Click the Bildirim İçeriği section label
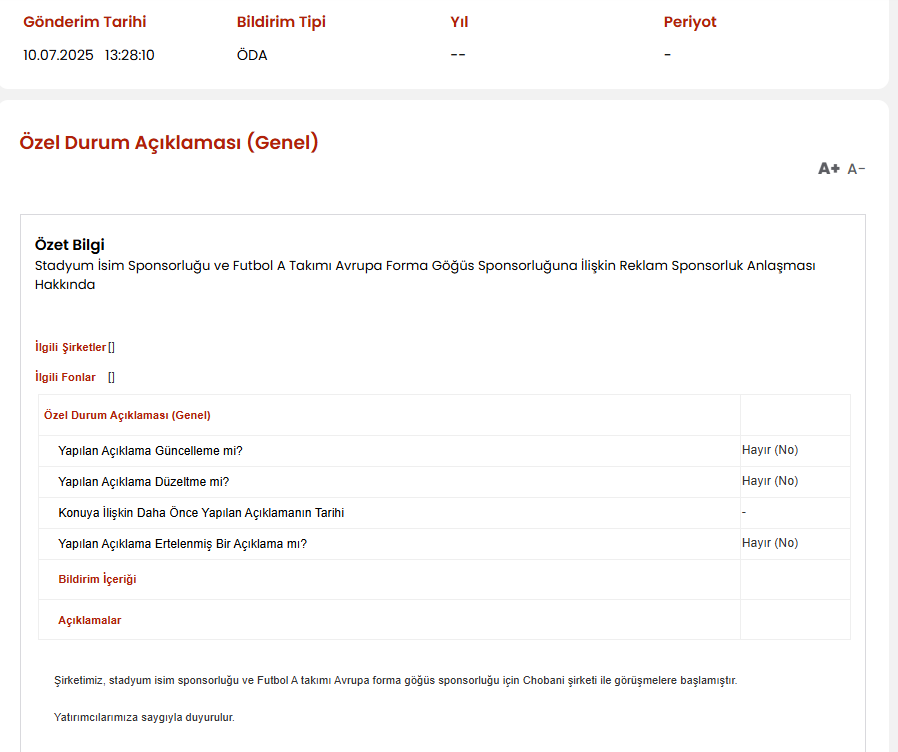Screen dimensions: 898x752 tap(97, 579)
